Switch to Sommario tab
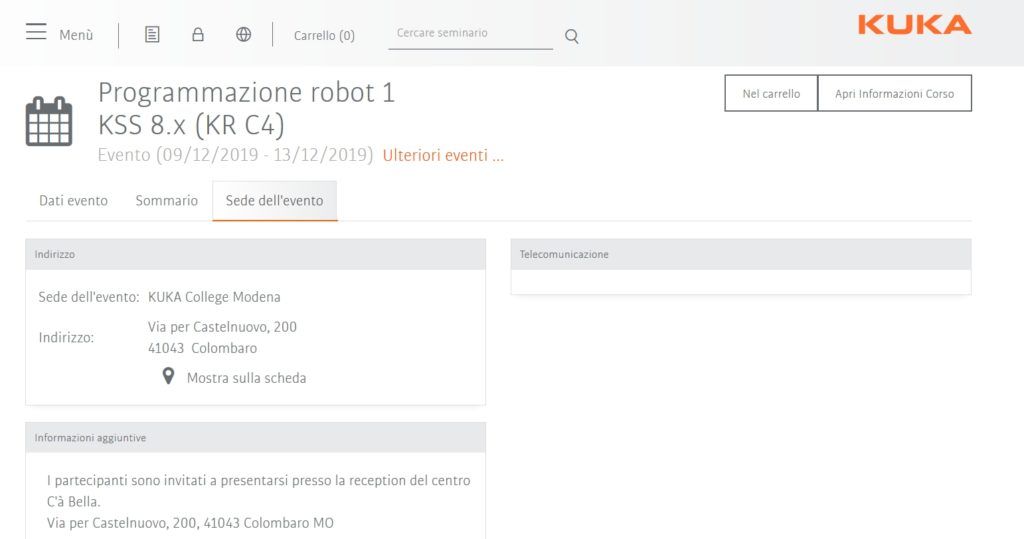The width and height of the screenshot is (1024, 539). click(167, 201)
